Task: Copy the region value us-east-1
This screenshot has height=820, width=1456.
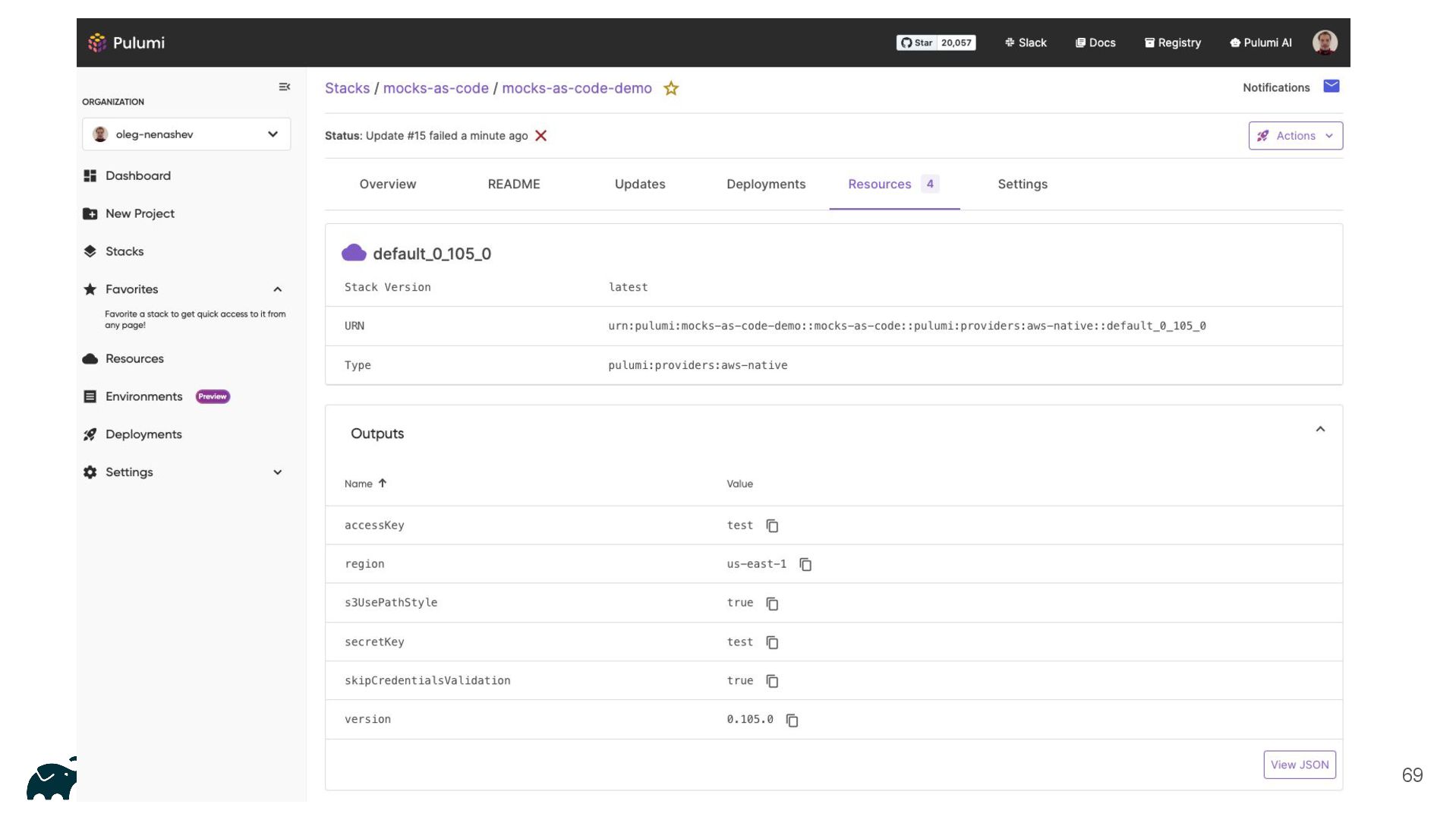Action: pyautogui.click(x=805, y=564)
